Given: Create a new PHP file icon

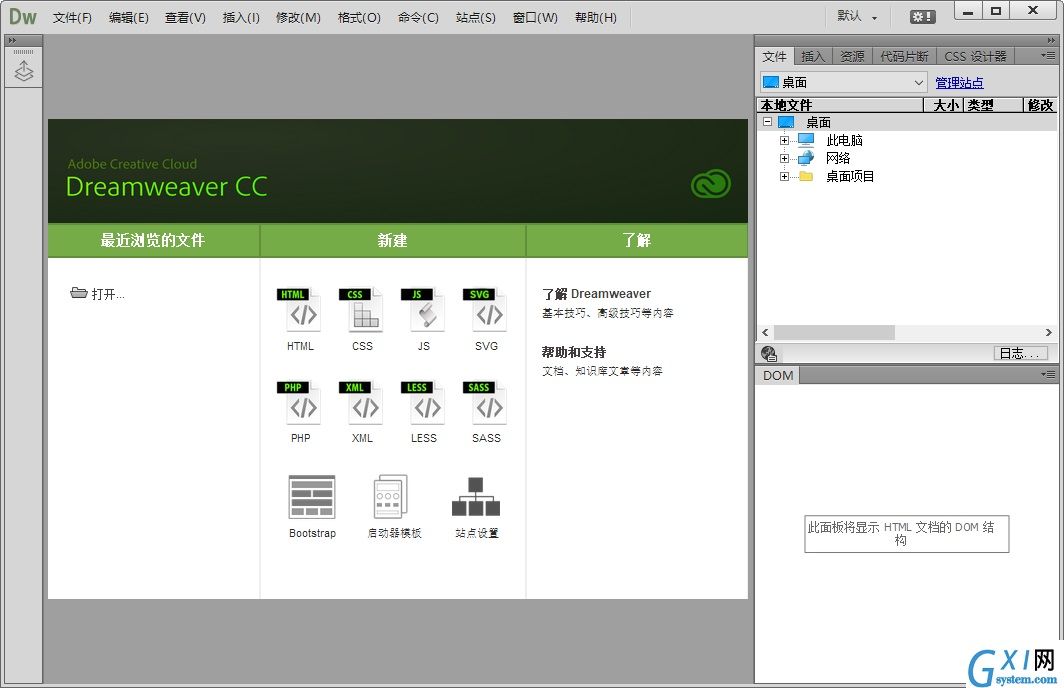Looking at the screenshot, I should click(299, 403).
